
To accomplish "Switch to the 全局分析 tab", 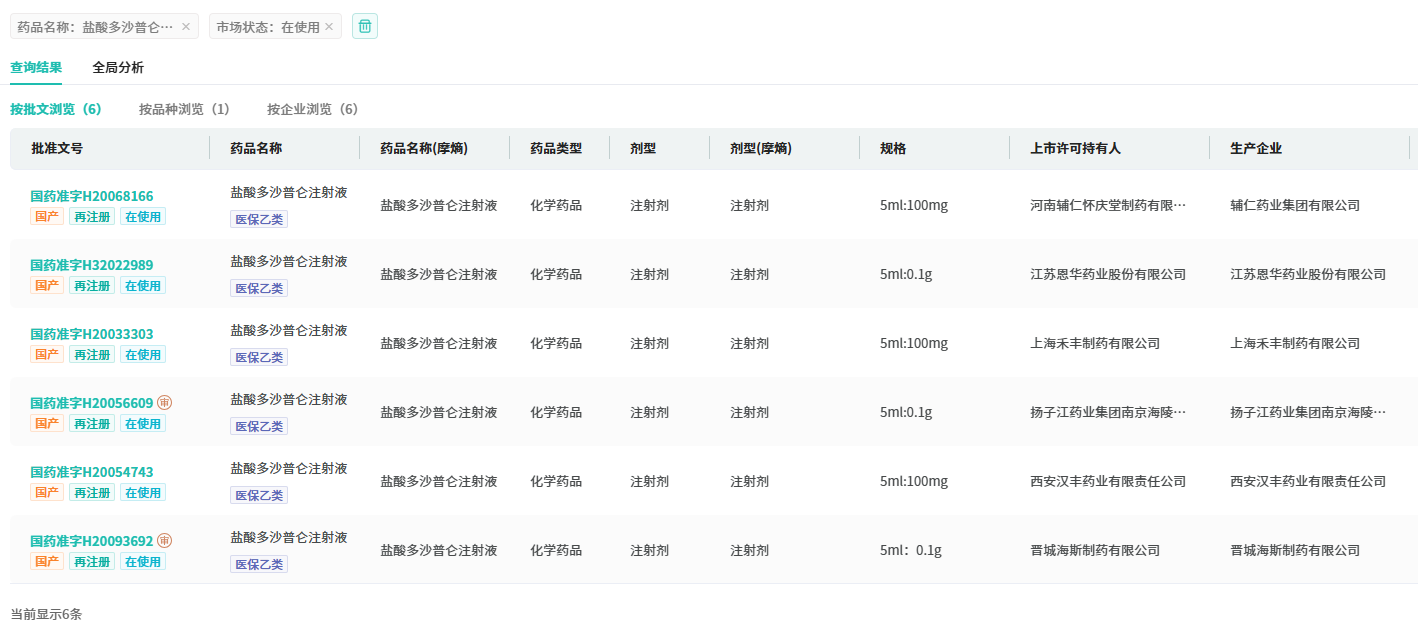I will click(118, 68).
